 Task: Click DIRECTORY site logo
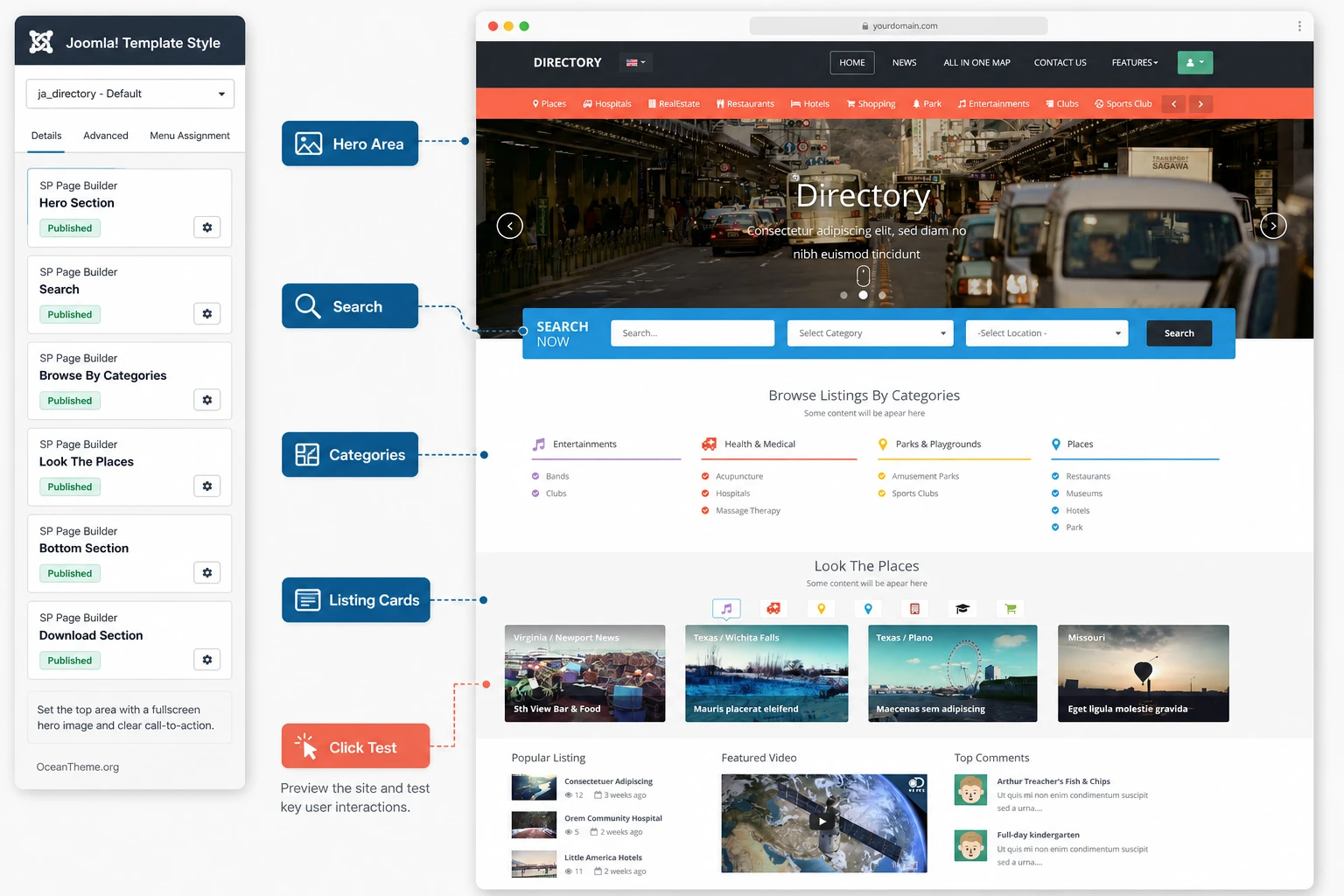click(x=567, y=62)
